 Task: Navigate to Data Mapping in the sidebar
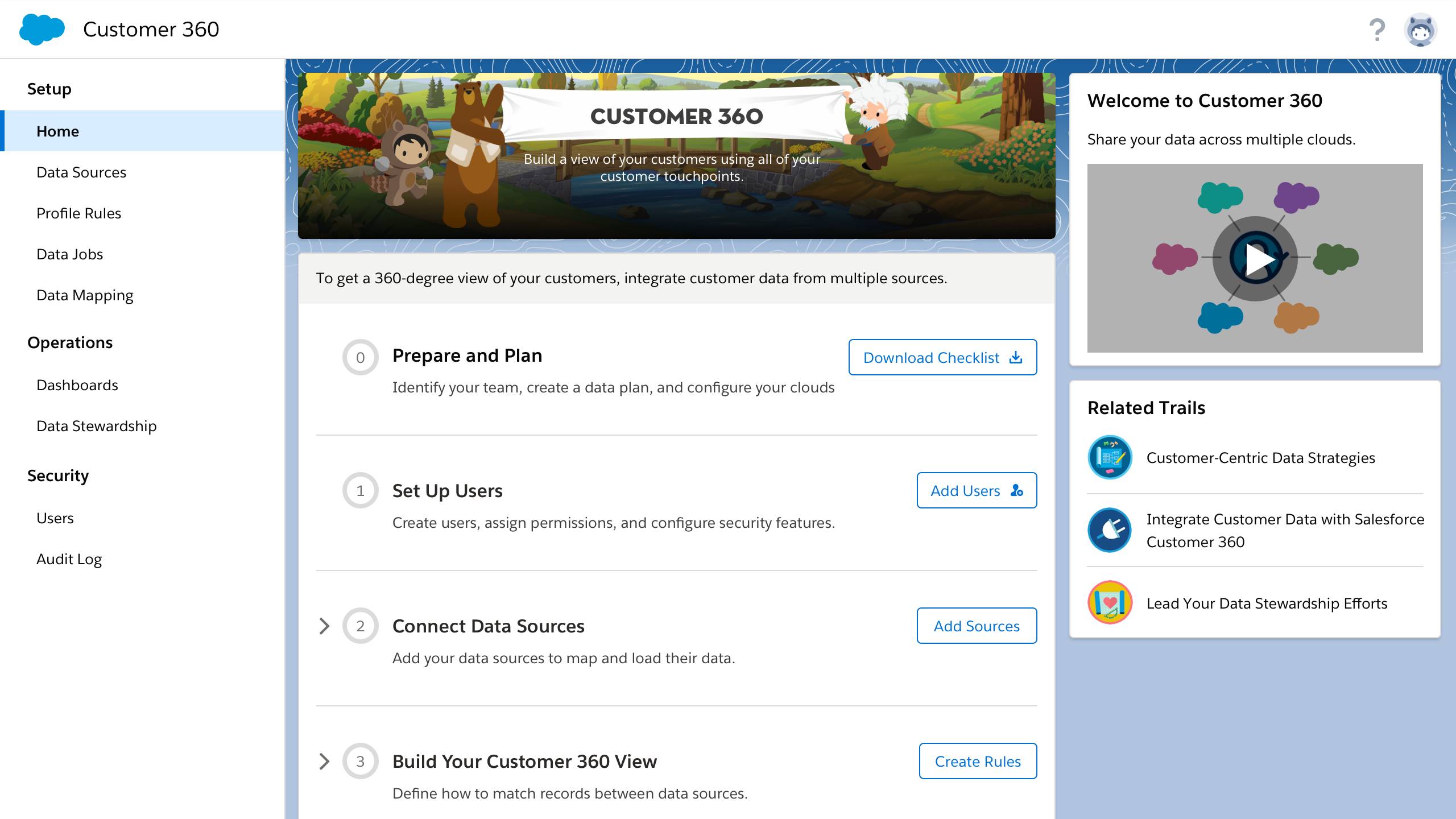[142, 295]
